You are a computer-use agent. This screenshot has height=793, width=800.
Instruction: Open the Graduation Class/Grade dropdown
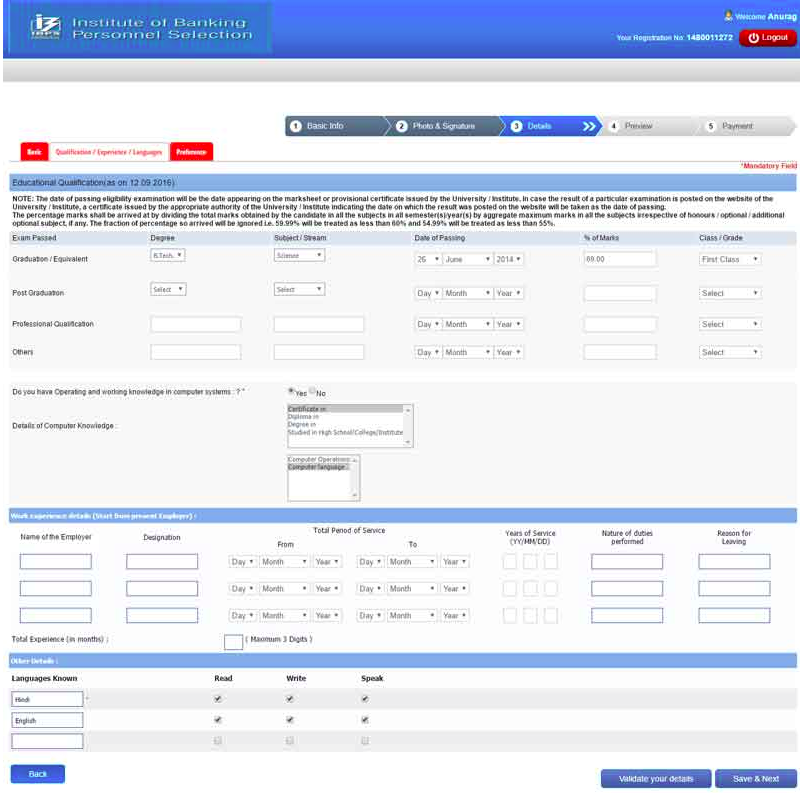tap(729, 259)
